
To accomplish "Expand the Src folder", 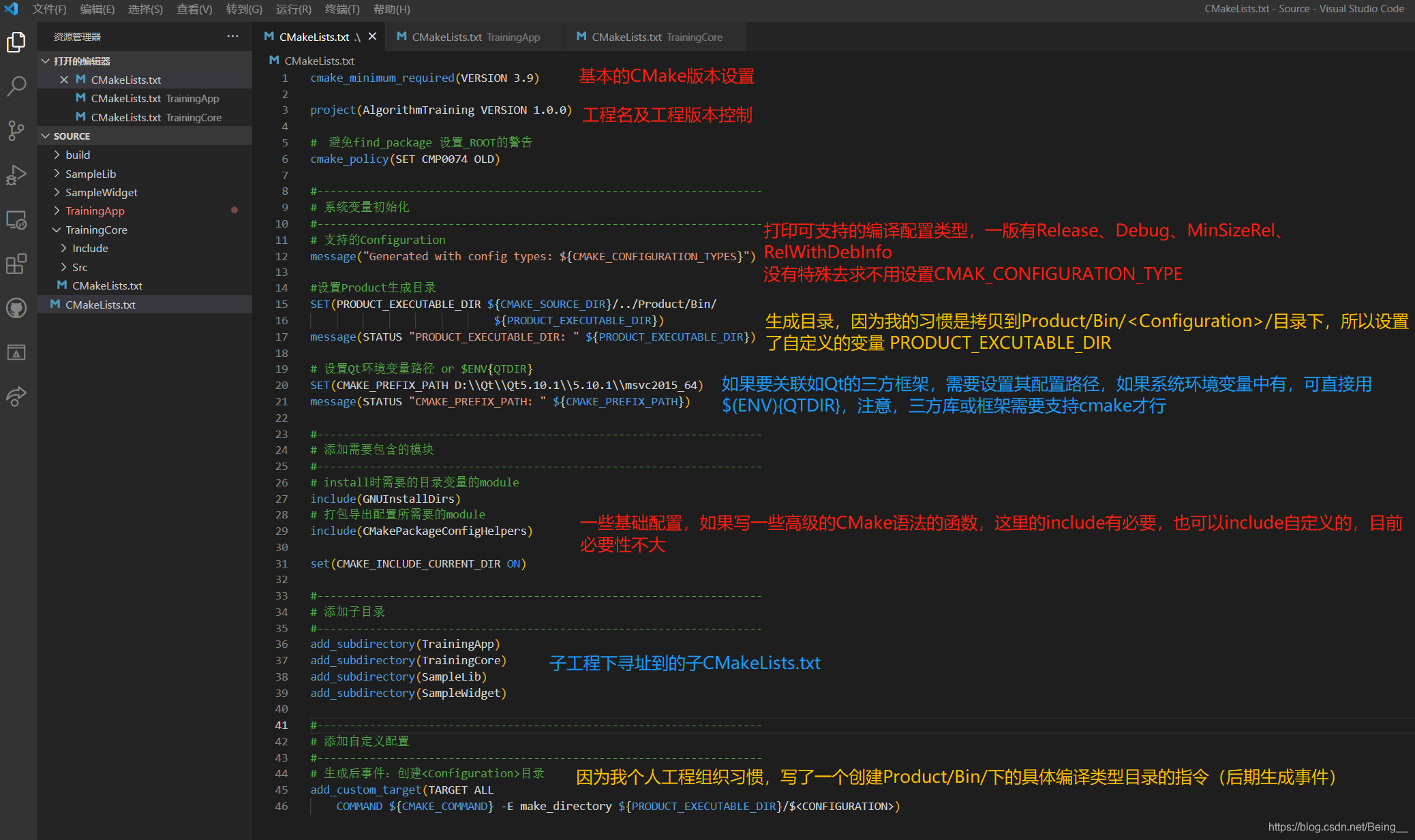I will pos(63,267).
